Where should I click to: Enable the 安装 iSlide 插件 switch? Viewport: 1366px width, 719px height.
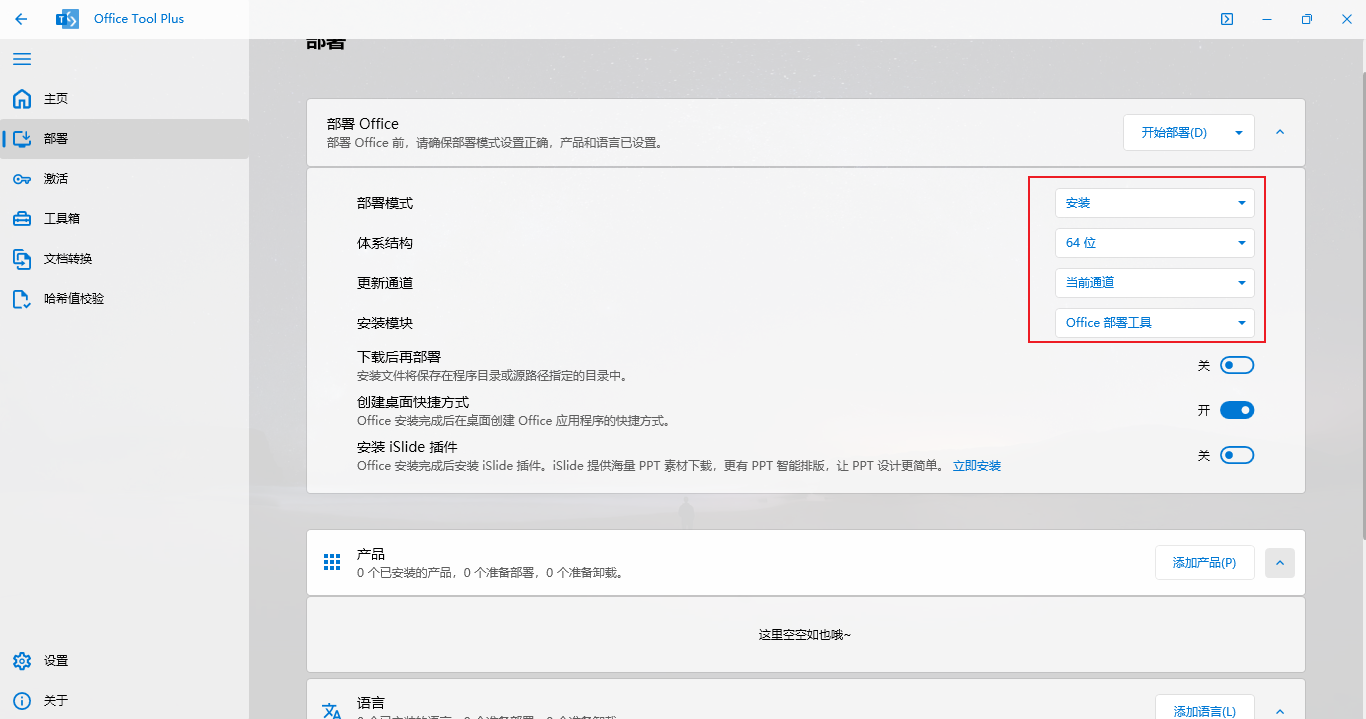(1236, 456)
